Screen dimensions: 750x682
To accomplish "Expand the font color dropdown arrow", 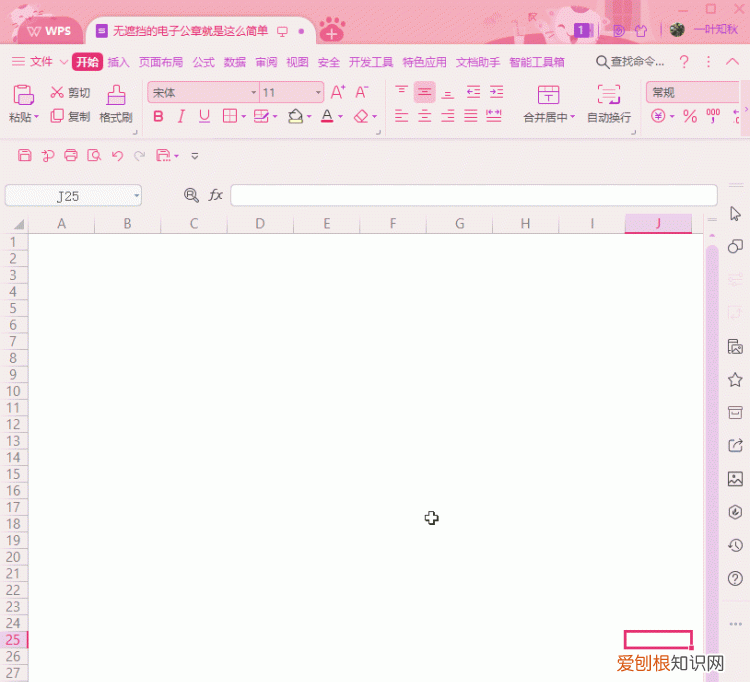I will click(x=340, y=116).
